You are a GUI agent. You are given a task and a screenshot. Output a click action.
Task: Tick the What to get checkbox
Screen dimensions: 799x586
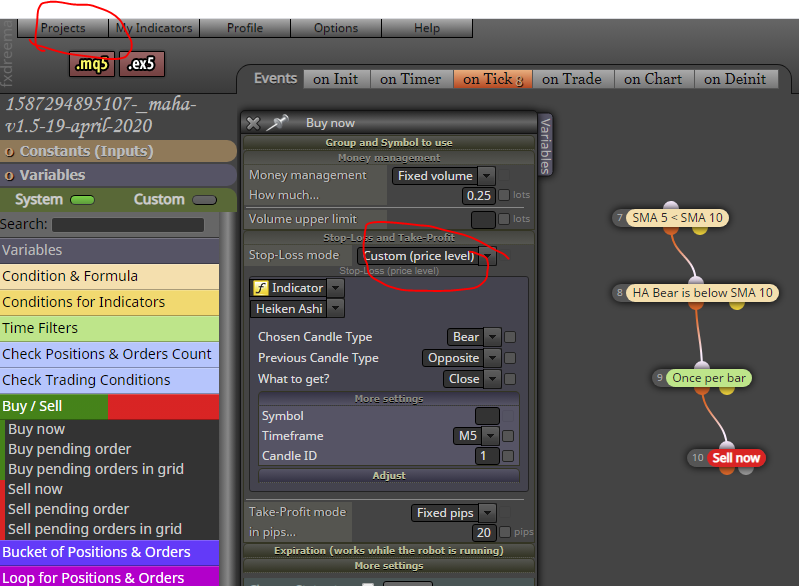pos(510,379)
